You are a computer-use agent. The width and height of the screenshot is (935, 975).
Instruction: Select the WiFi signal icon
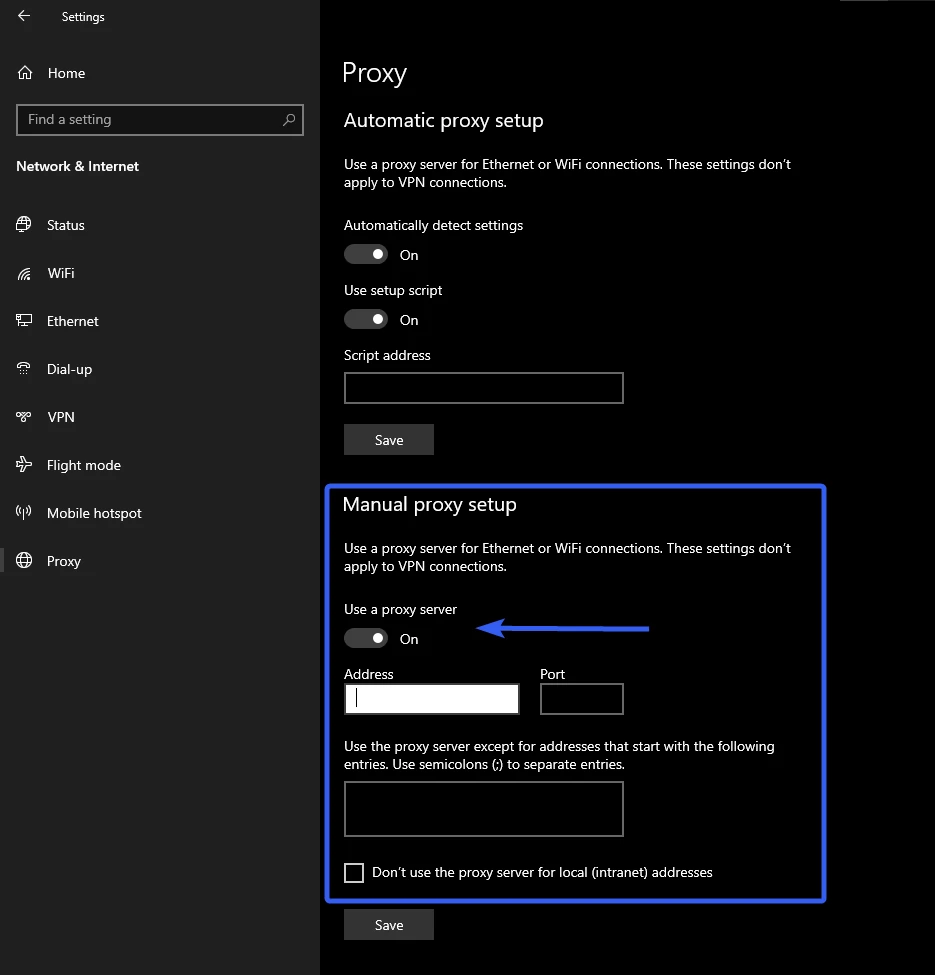25,273
